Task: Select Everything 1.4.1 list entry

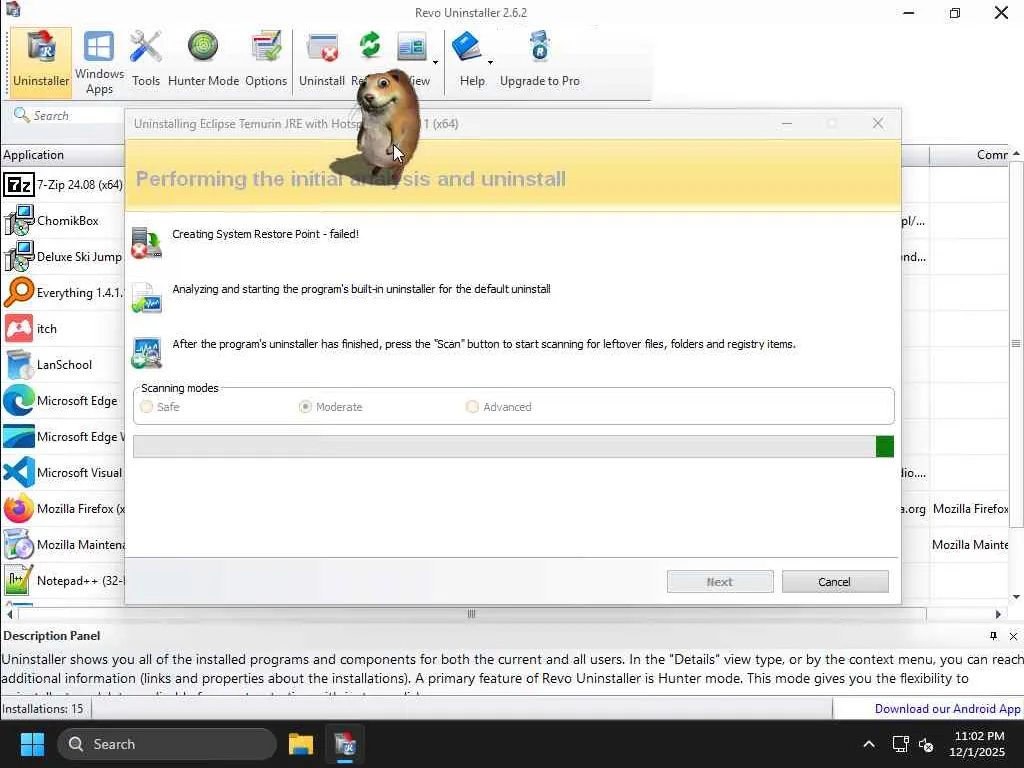Action: click(63, 293)
